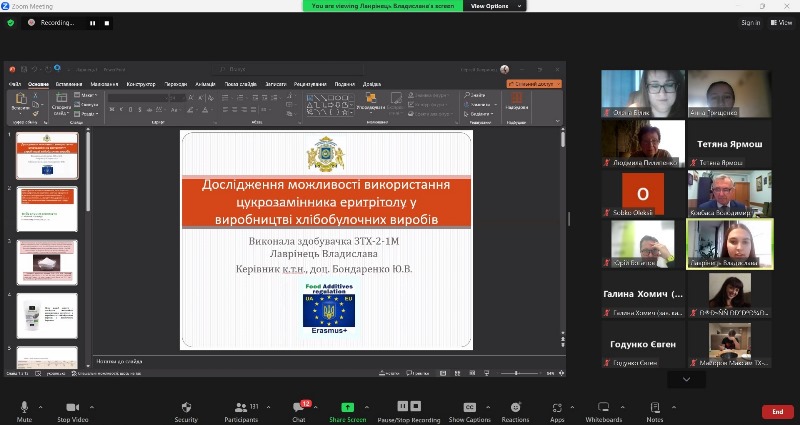Select Тетяна Ярмош participant tile
Screen dimensions: 800x425
[x=730, y=144]
